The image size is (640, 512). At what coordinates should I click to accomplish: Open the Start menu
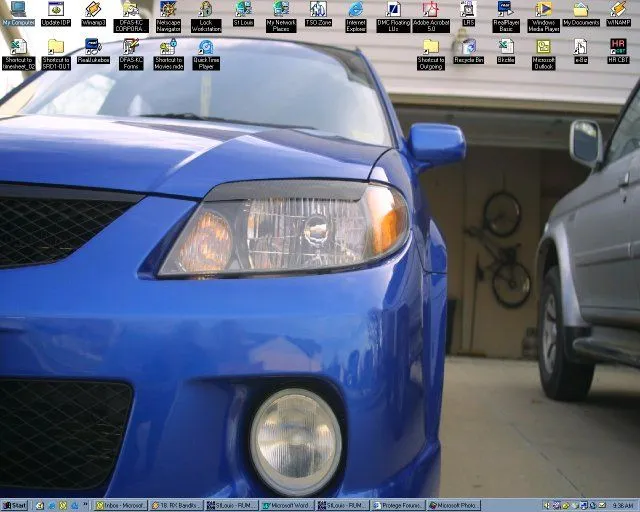(15, 505)
